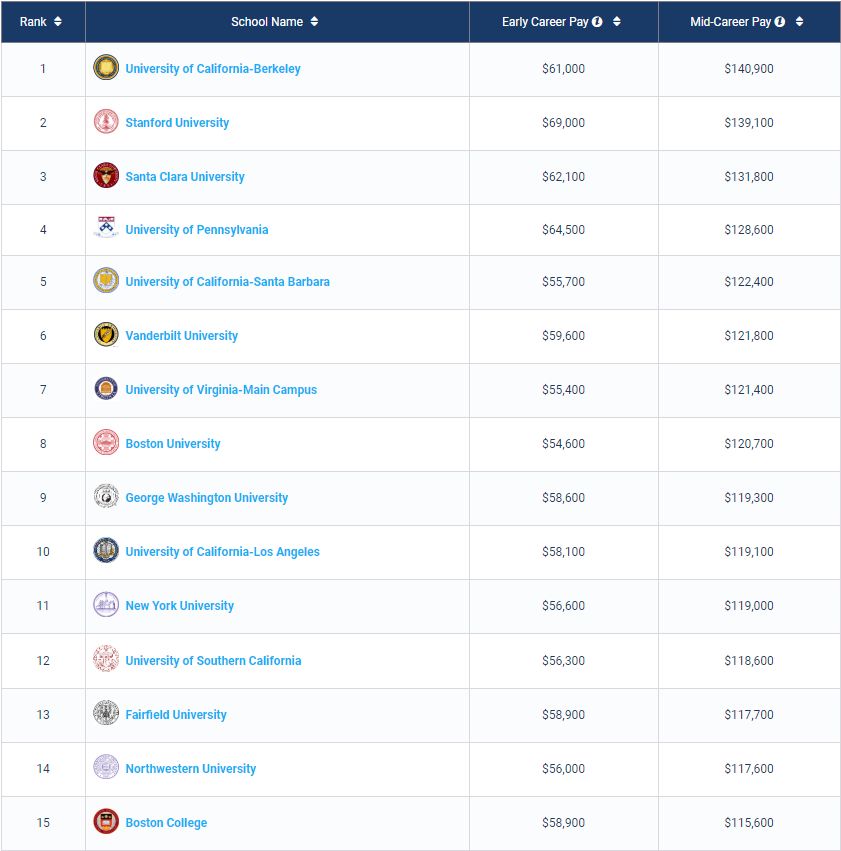The width and height of the screenshot is (841, 851).
Task: Click the Early Career Pay header label
Action: [545, 22]
